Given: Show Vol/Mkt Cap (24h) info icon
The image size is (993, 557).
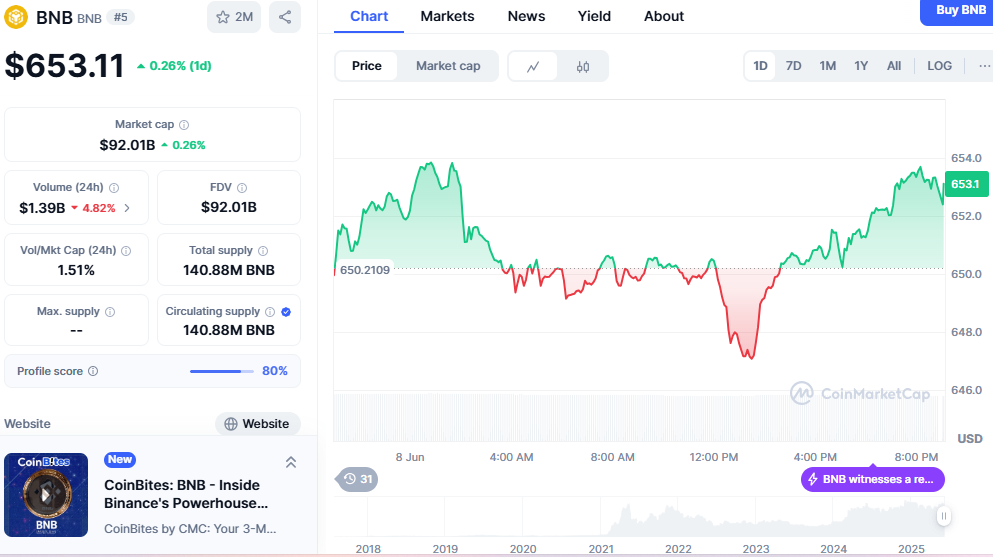Looking at the screenshot, I should point(126,251).
